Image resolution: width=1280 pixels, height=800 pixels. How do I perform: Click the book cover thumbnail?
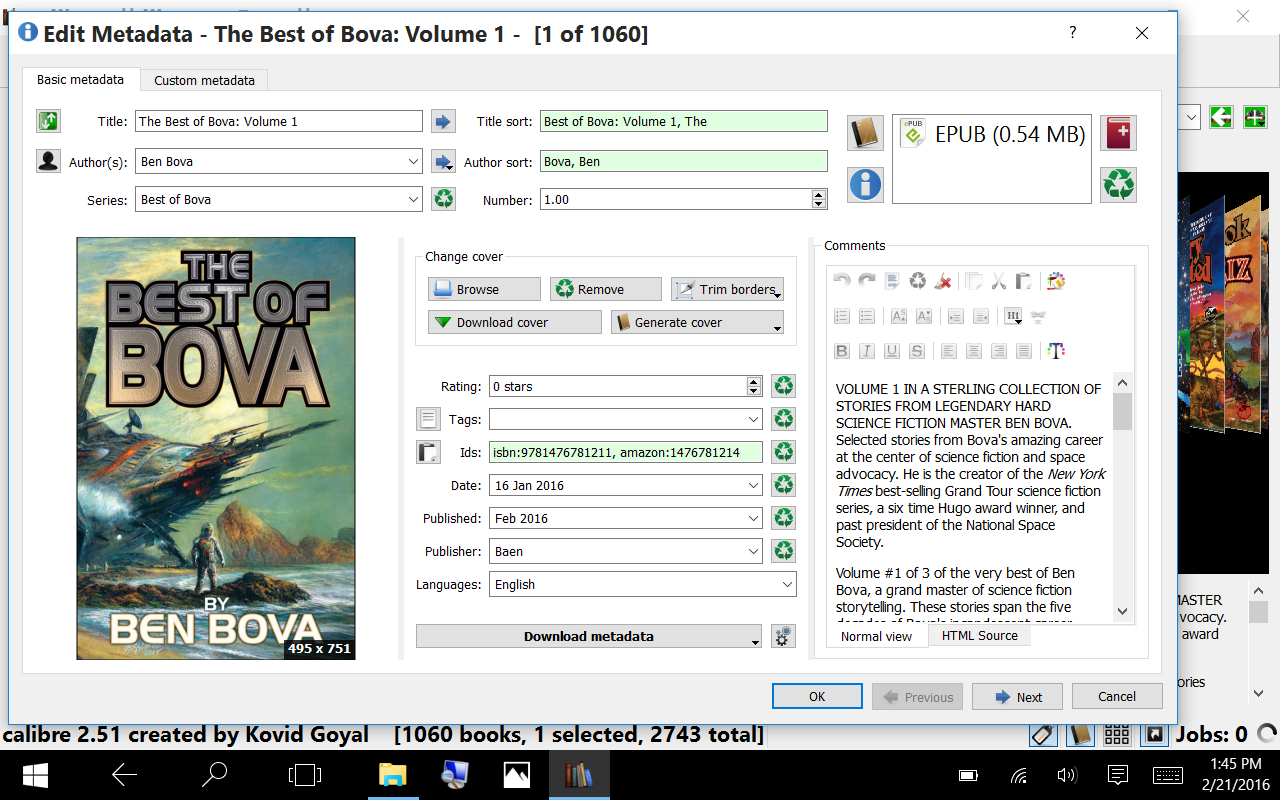(x=216, y=448)
